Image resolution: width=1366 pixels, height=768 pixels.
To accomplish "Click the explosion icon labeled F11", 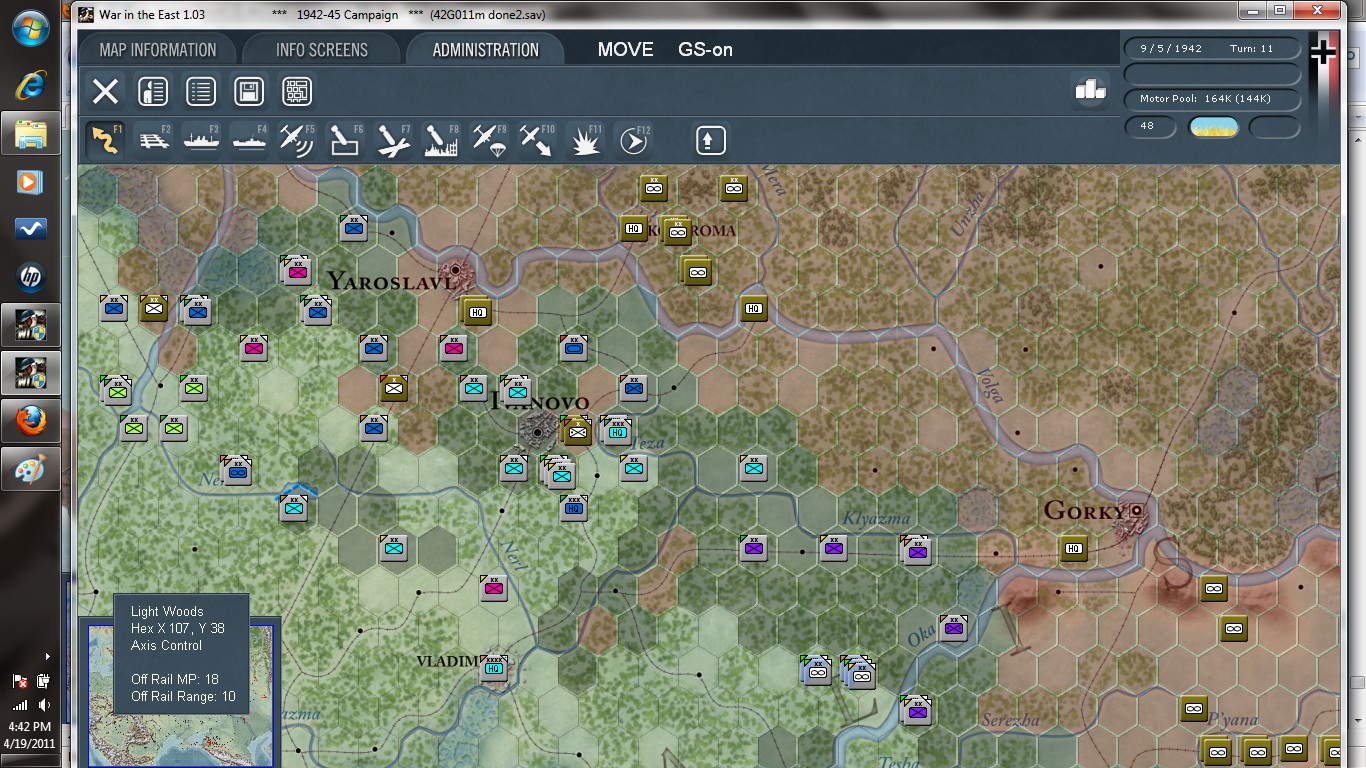I will click(585, 140).
